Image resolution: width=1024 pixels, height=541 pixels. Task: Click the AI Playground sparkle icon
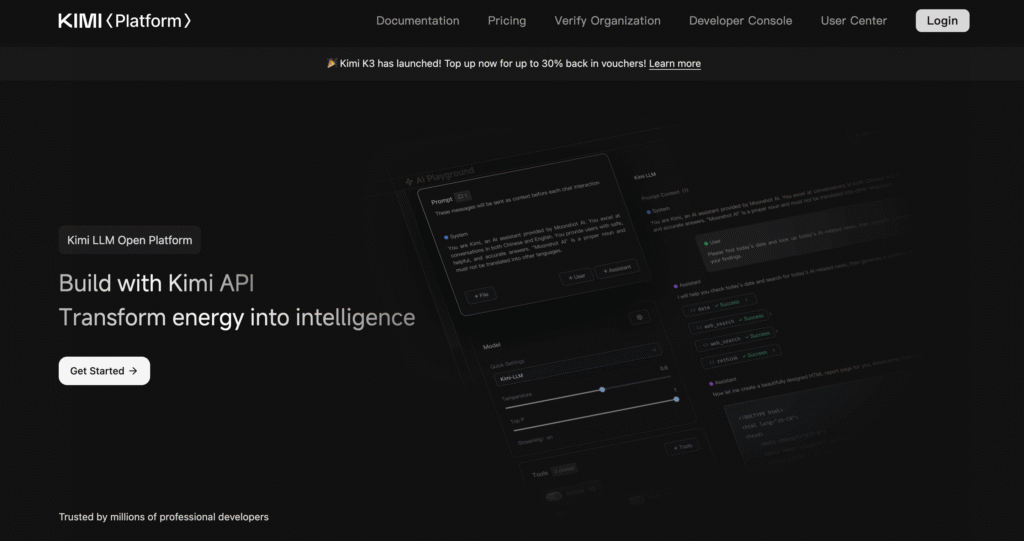tap(409, 182)
